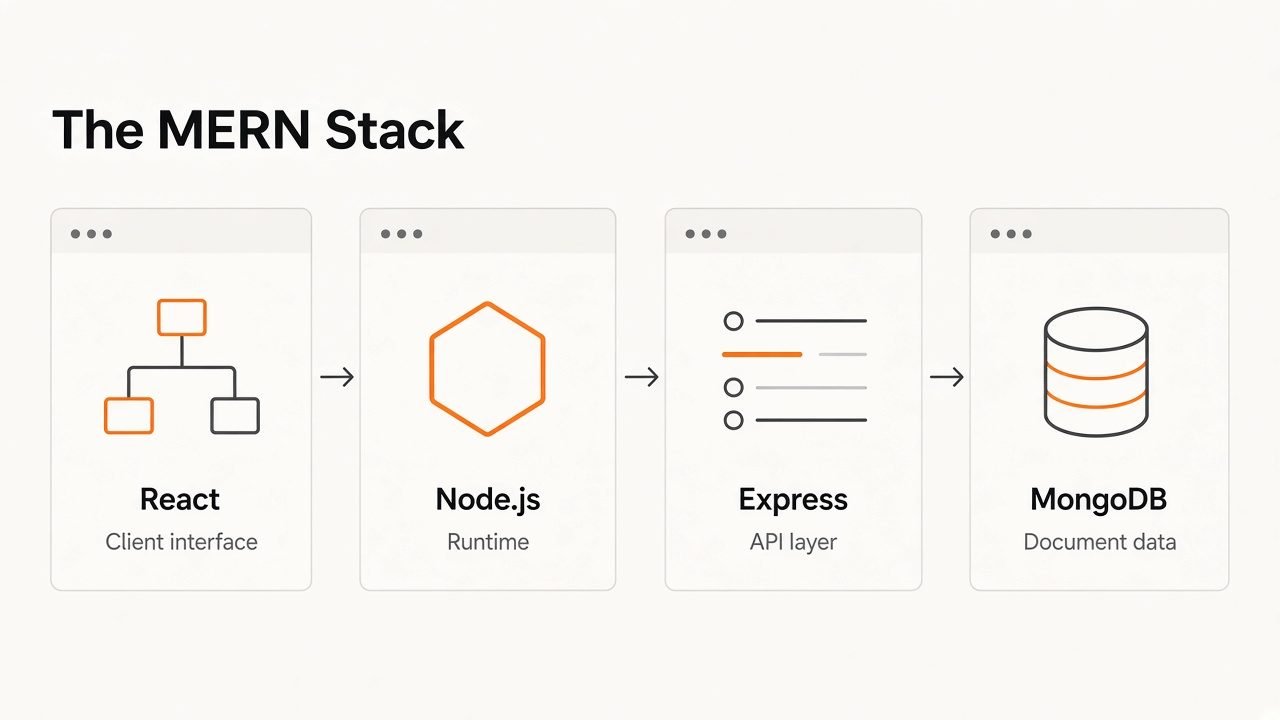The height and width of the screenshot is (720, 1280).
Task: Select the "Express" card label
Action: pos(793,500)
